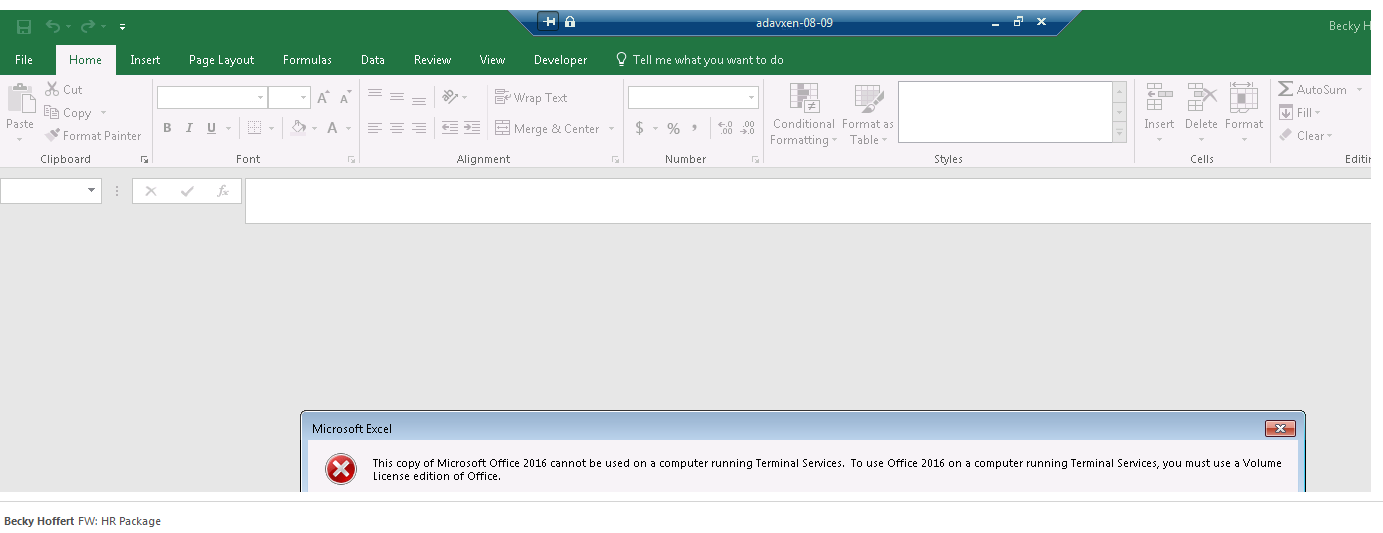The width and height of the screenshot is (1383, 533).
Task: Click the Decrease Decimal icon
Action: [748, 128]
